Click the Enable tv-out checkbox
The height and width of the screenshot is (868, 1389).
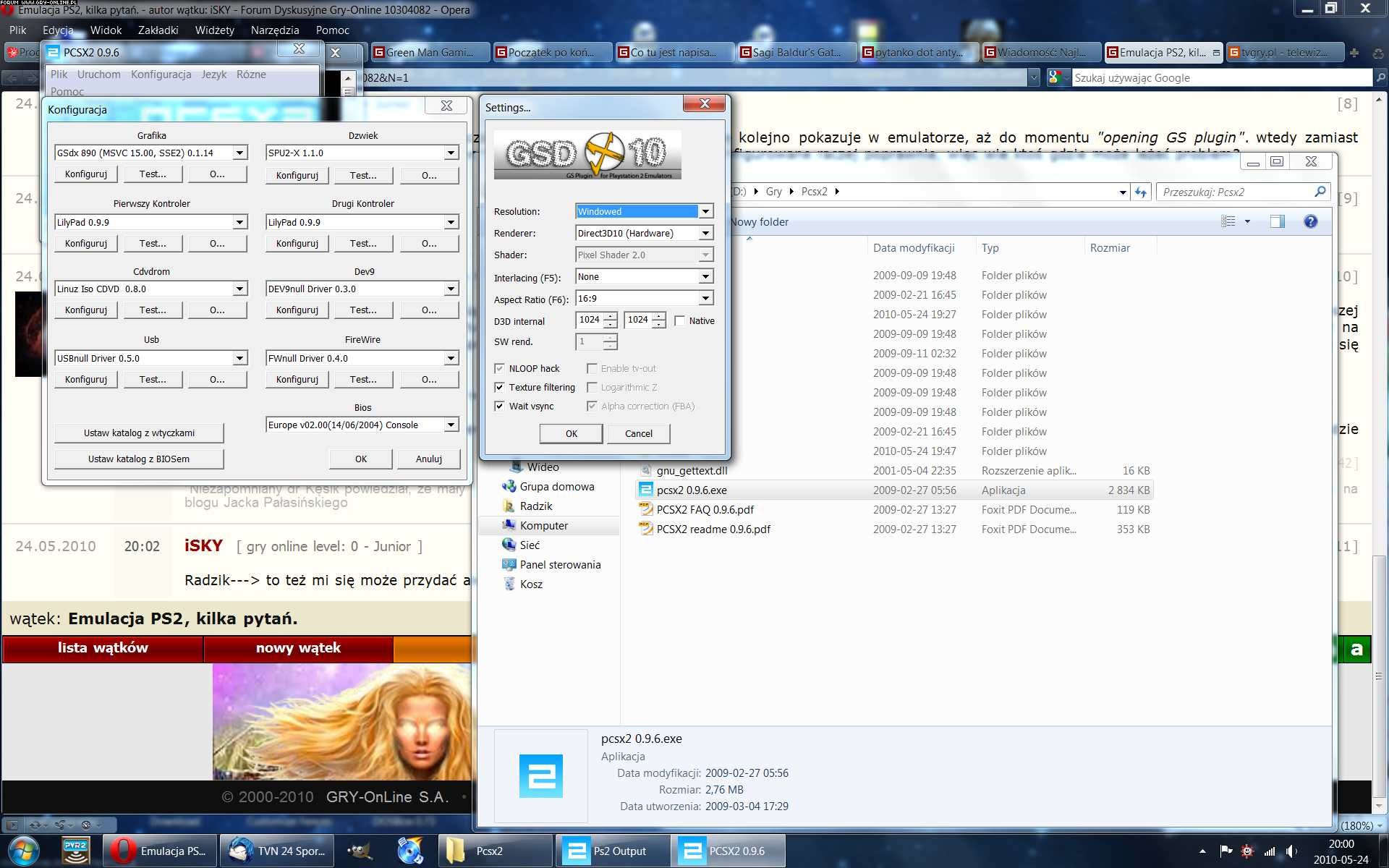pyautogui.click(x=592, y=368)
